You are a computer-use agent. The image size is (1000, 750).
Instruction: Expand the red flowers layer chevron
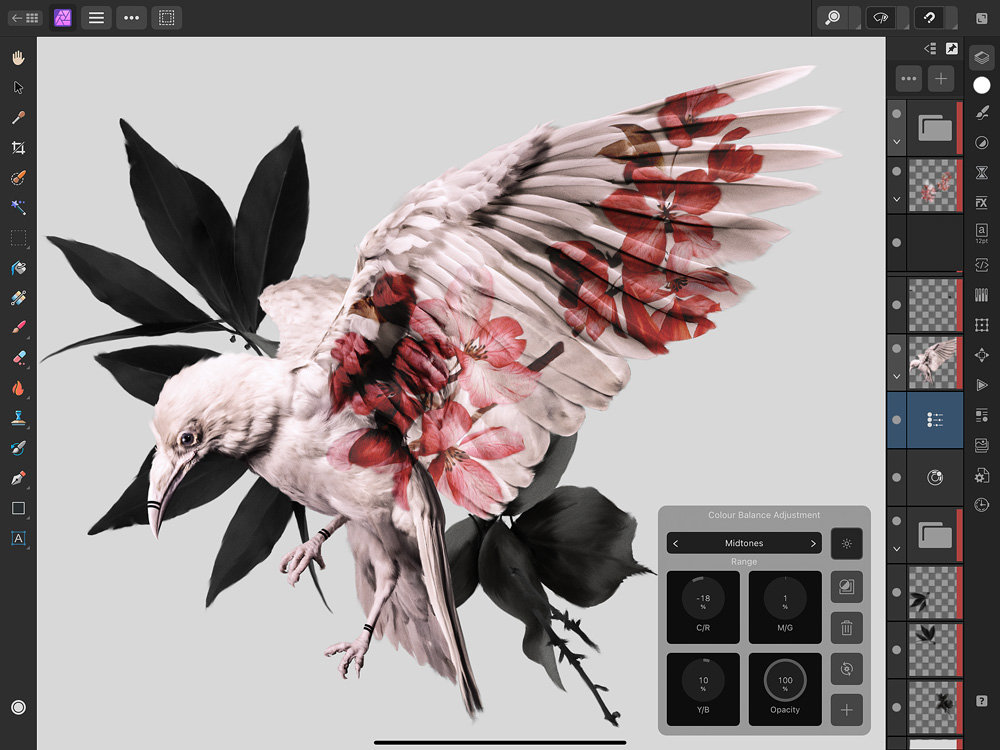click(896, 199)
